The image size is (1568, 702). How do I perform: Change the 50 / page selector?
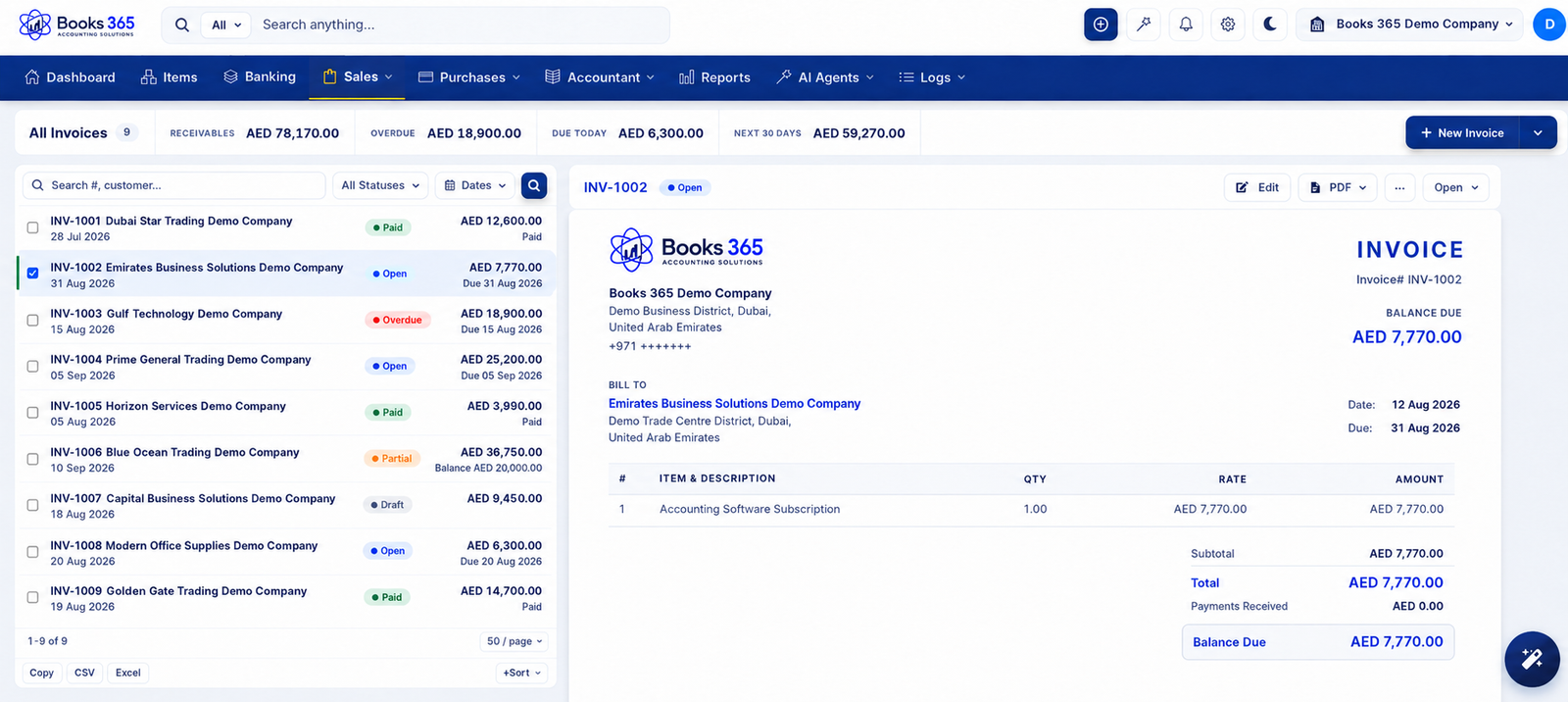[514, 641]
